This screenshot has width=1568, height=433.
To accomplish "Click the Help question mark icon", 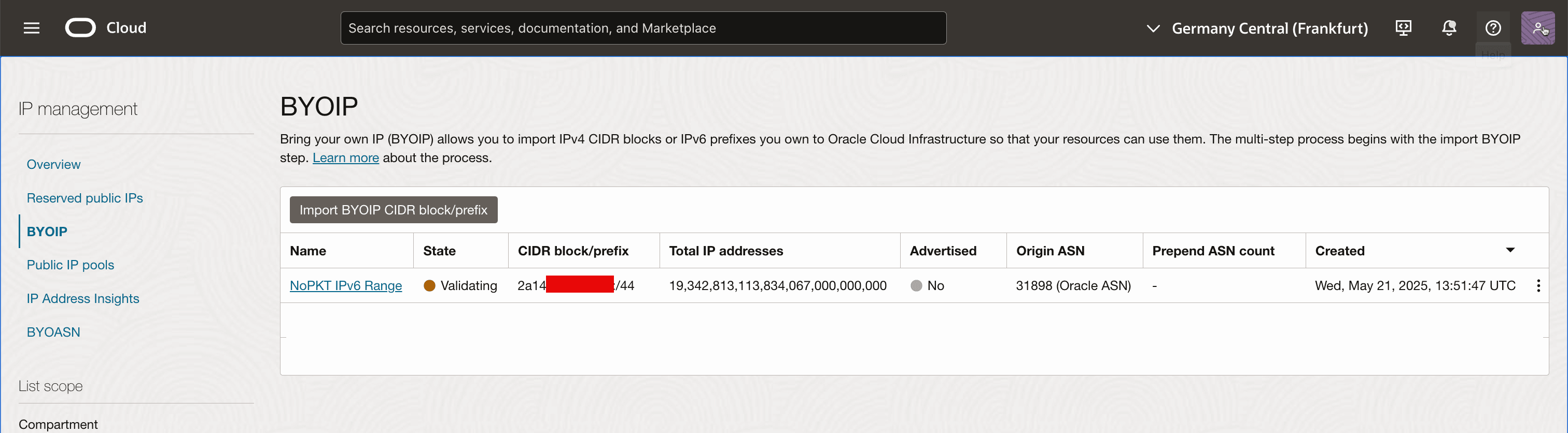I will (x=1492, y=28).
